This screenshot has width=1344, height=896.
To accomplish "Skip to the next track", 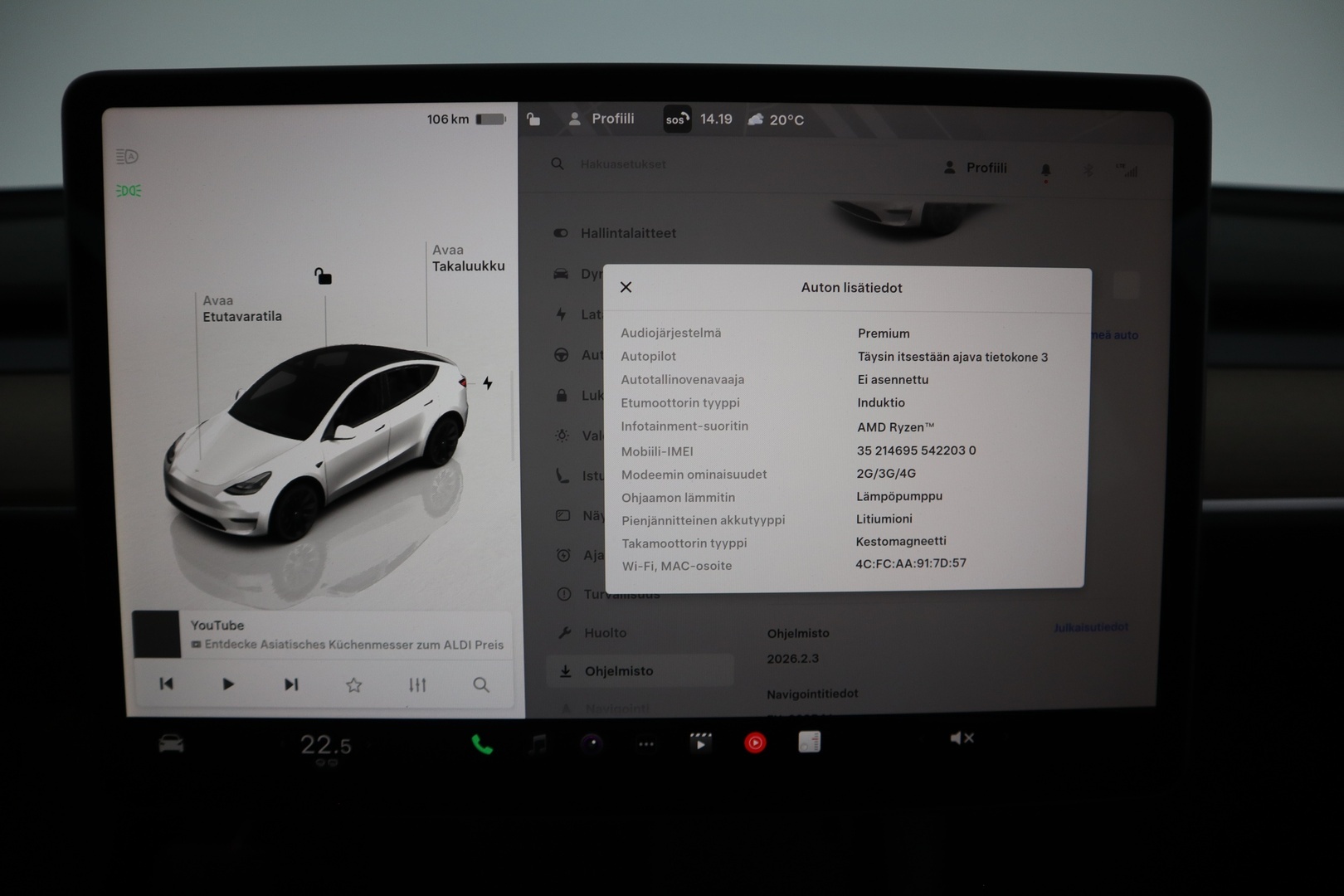I will pos(291,684).
